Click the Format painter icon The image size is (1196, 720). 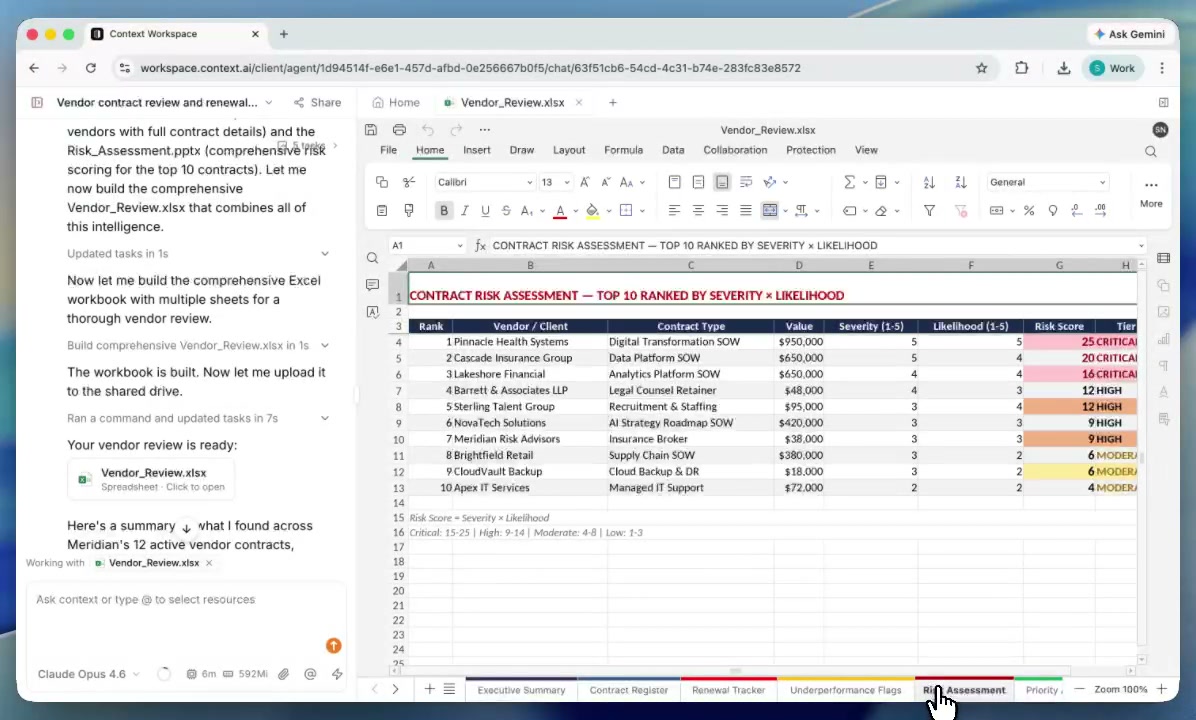[x=409, y=211]
